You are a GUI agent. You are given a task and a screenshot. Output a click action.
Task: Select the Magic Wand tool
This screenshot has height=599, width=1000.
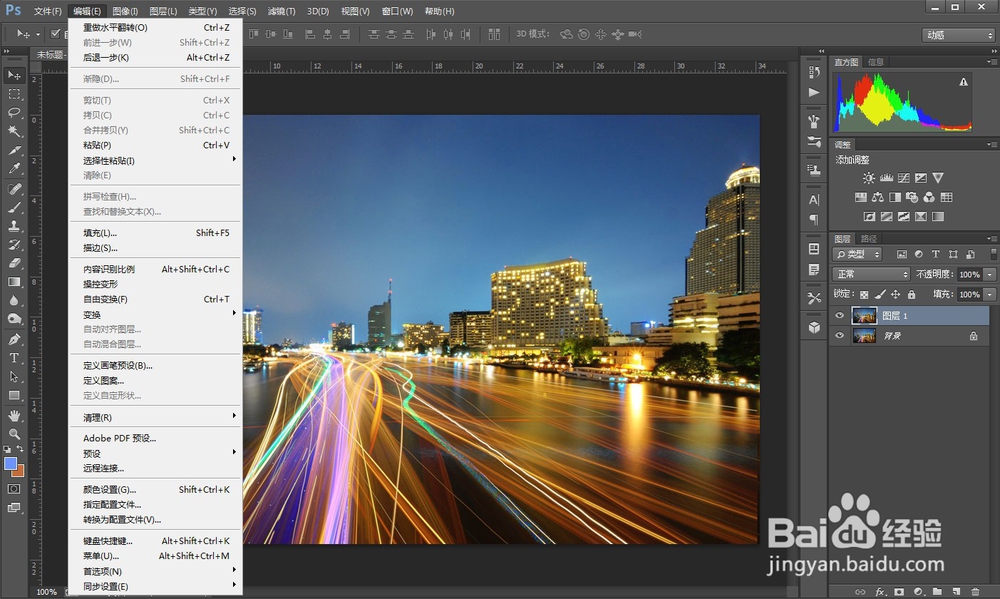[x=14, y=131]
